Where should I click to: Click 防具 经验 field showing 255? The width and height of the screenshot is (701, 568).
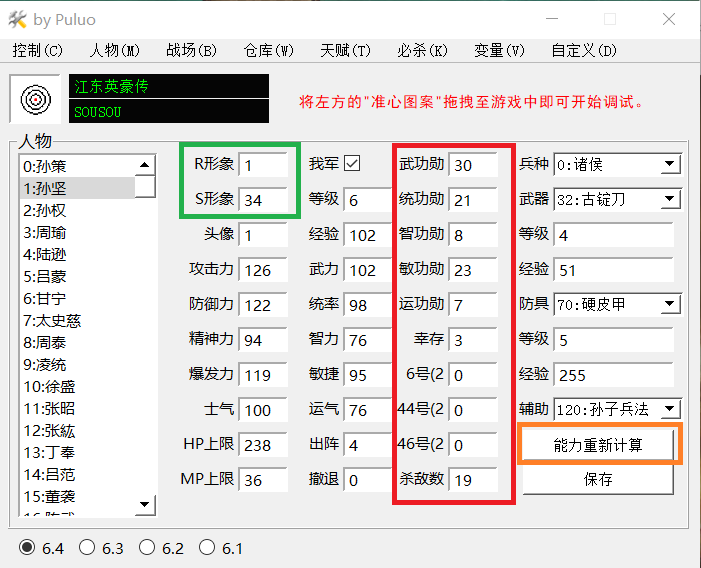tap(613, 374)
